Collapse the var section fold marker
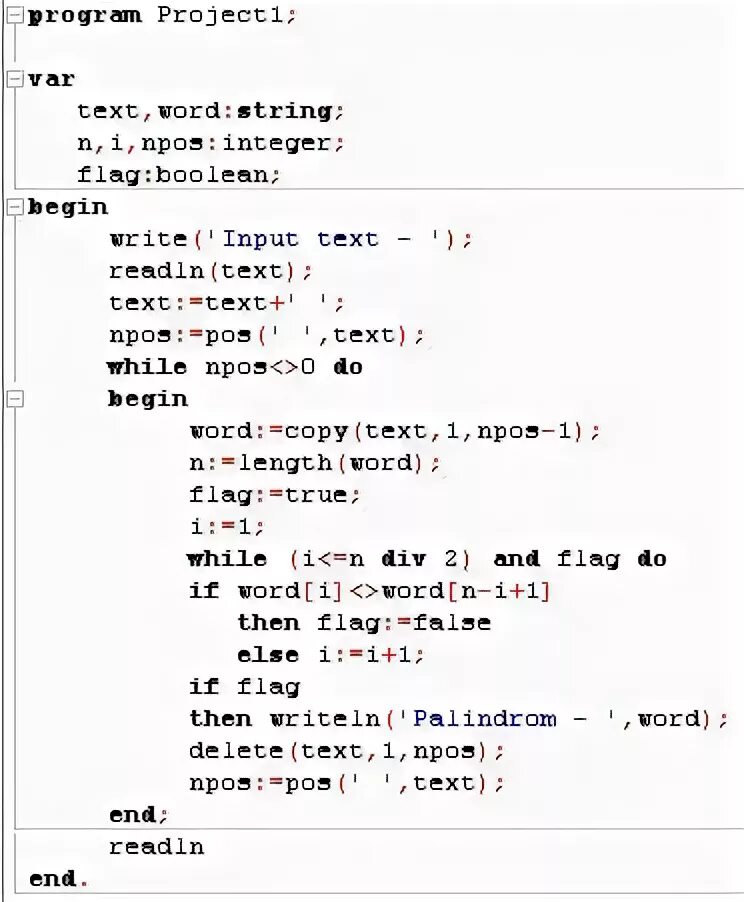 tap(14, 79)
